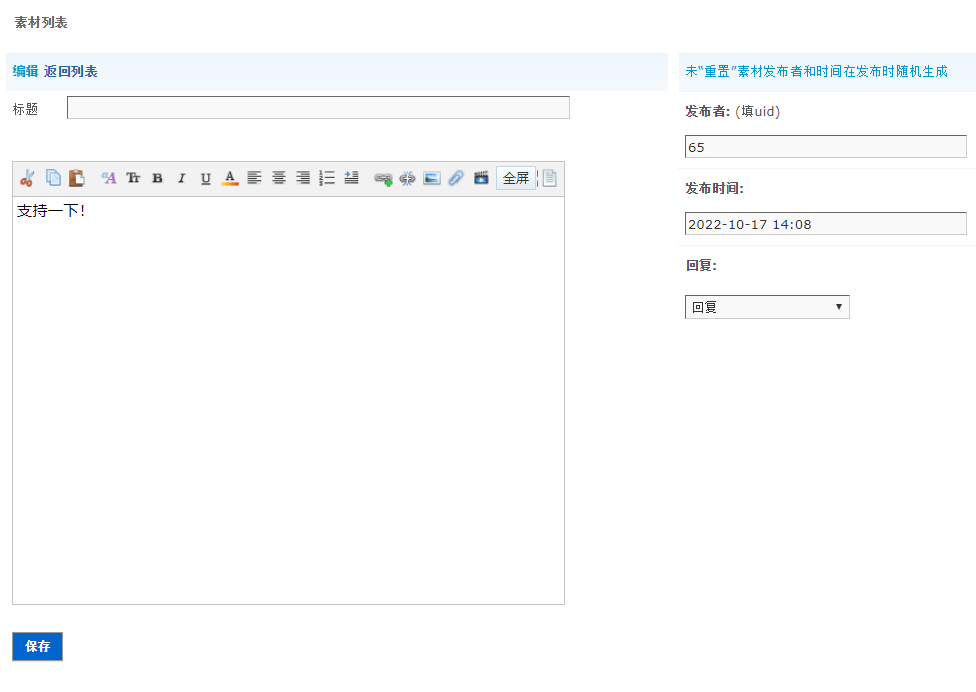Click the 发布者: label
This screenshot has height=692, width=976.
(x=708, y=111)
